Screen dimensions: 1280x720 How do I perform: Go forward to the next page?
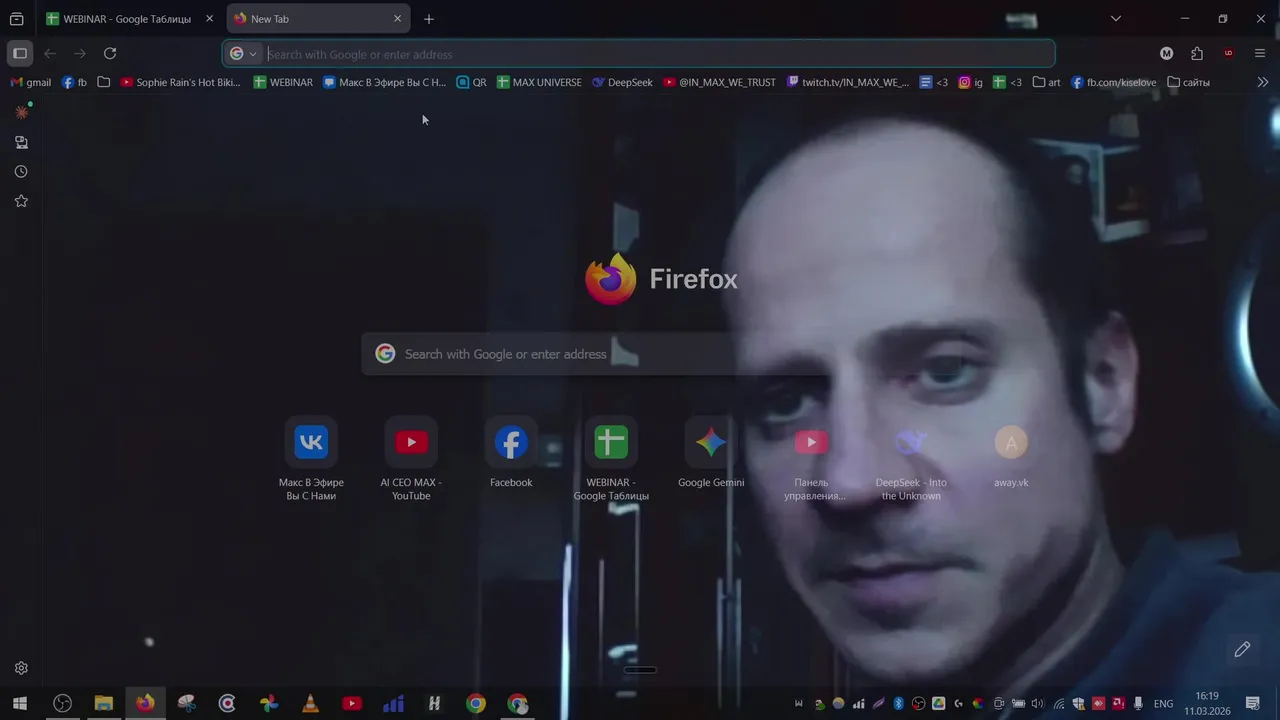pos(80,54)
